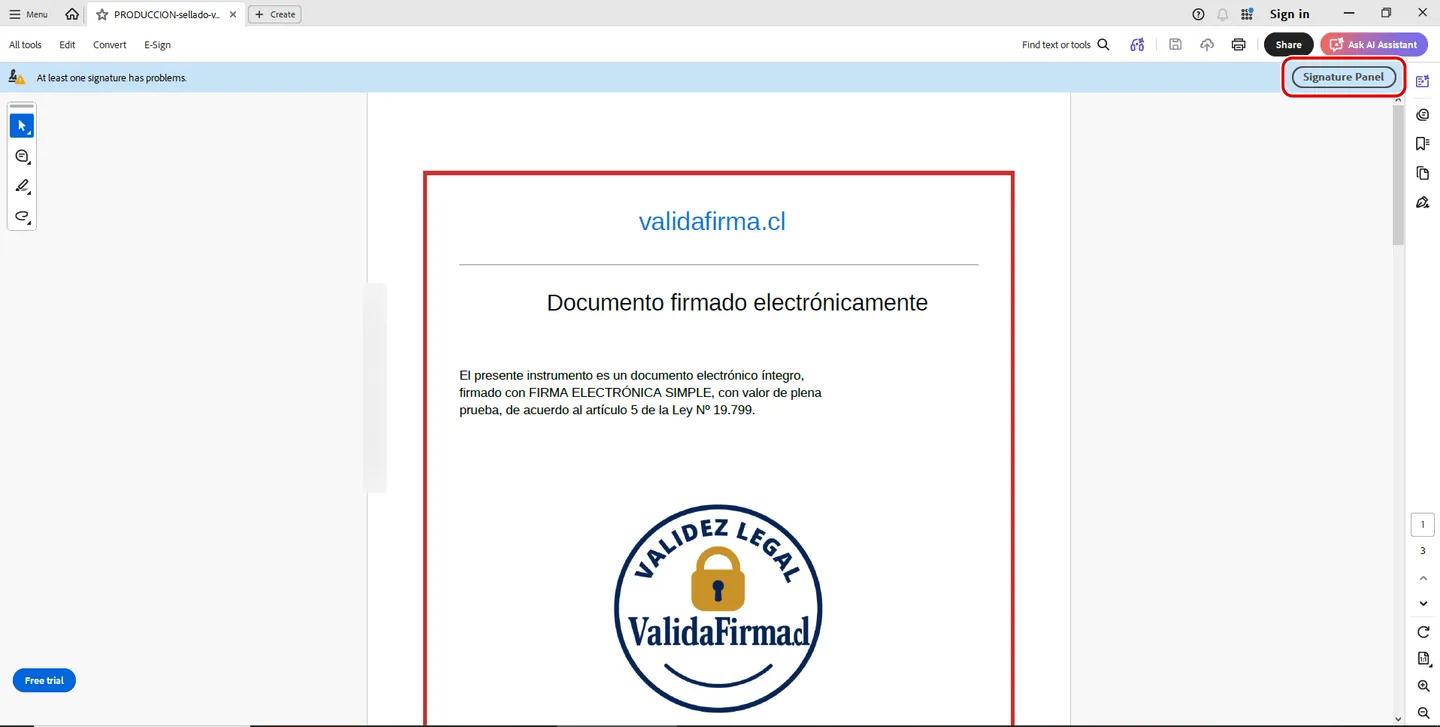Click the Share button

point(1288,45)
